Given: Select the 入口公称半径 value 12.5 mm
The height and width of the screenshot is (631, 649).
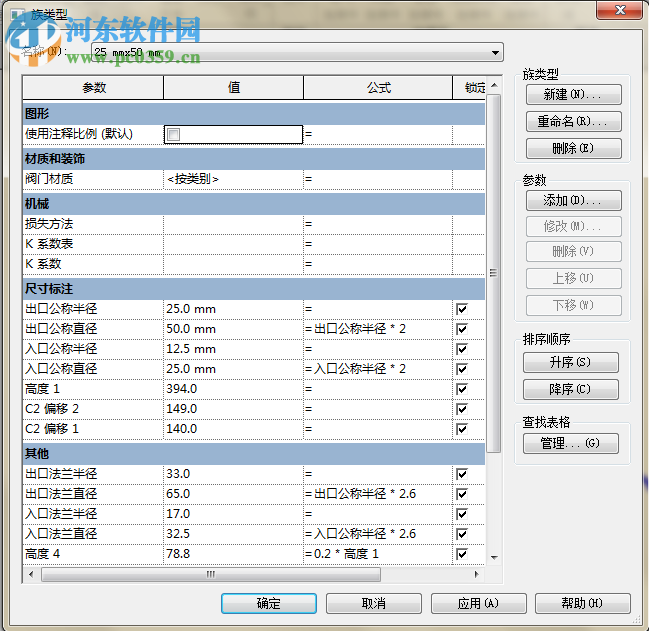Looking at the screenshot, I should coord(233,349).
